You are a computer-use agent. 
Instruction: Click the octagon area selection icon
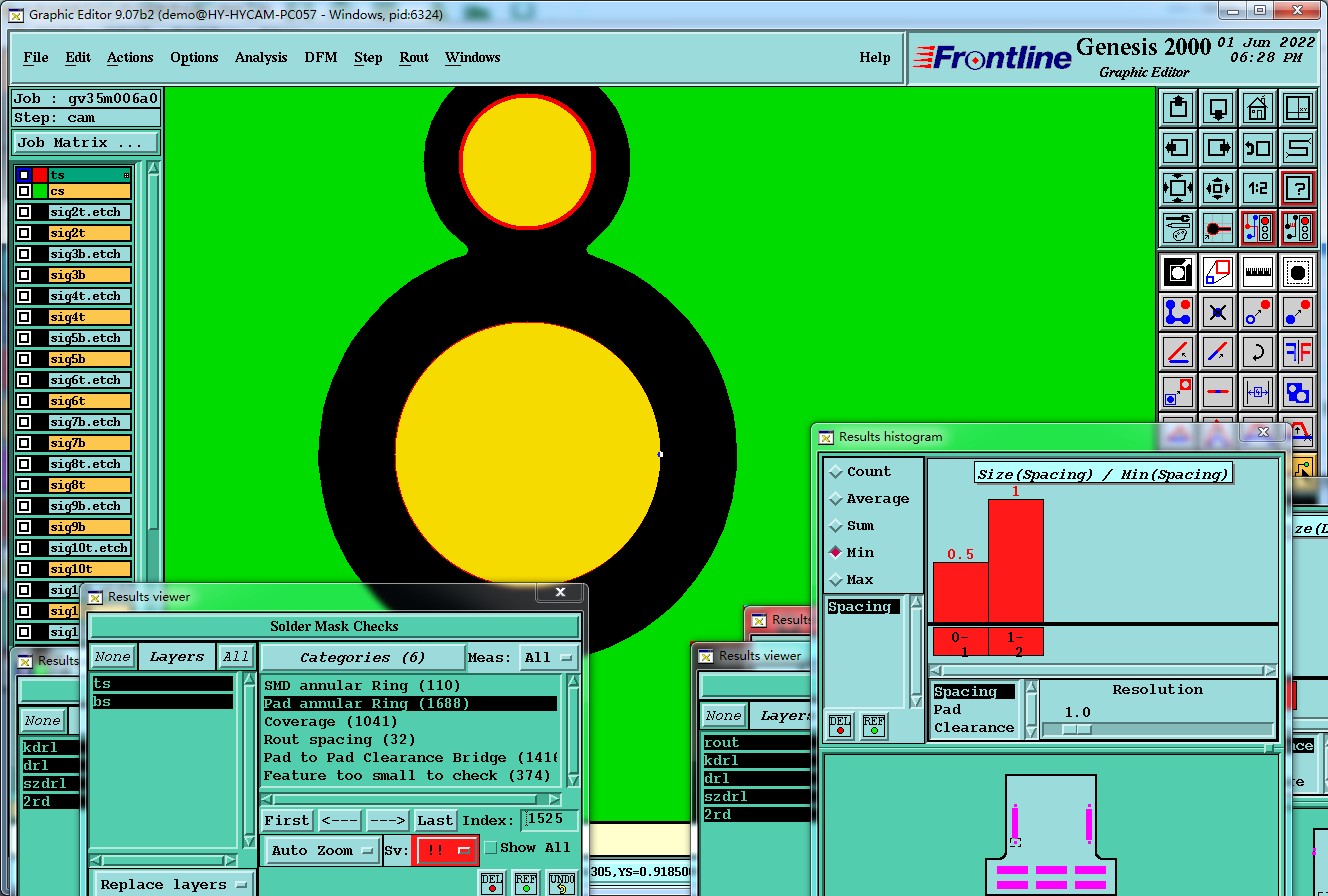(x=1298, y=271)
